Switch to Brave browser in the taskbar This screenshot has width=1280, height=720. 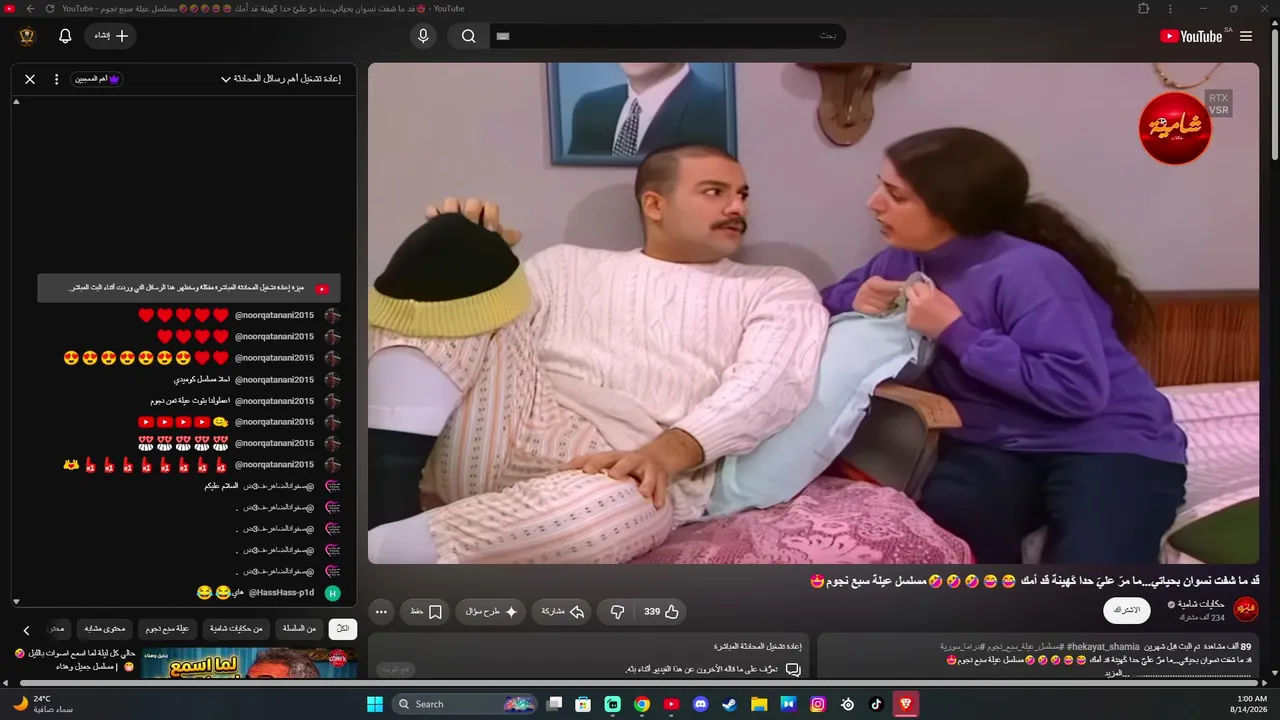click(x=906, y=704)
